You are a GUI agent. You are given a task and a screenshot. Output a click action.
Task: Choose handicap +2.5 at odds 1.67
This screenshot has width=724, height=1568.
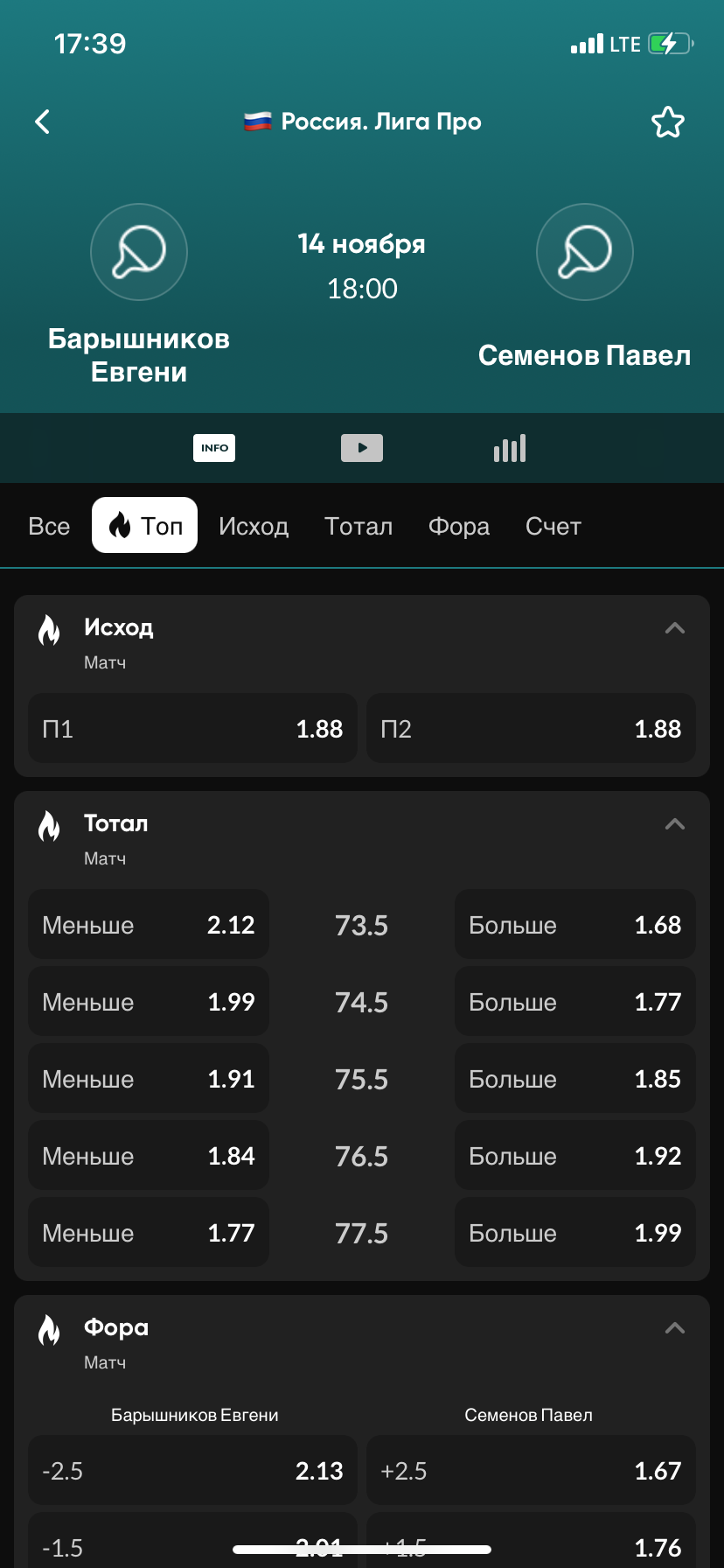(x=531, y=1470)
